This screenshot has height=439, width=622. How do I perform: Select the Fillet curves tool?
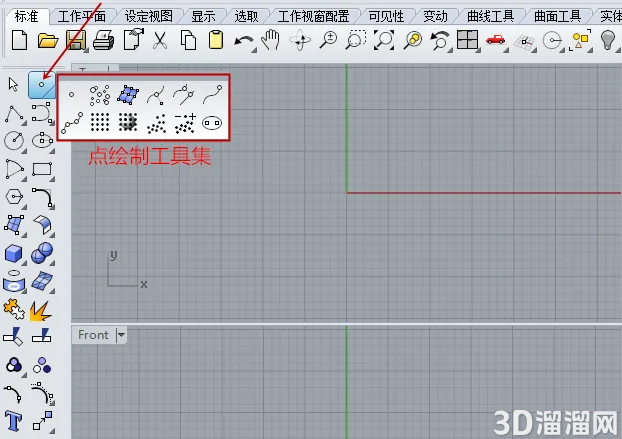pyautogui.click(x=42, y=198)
